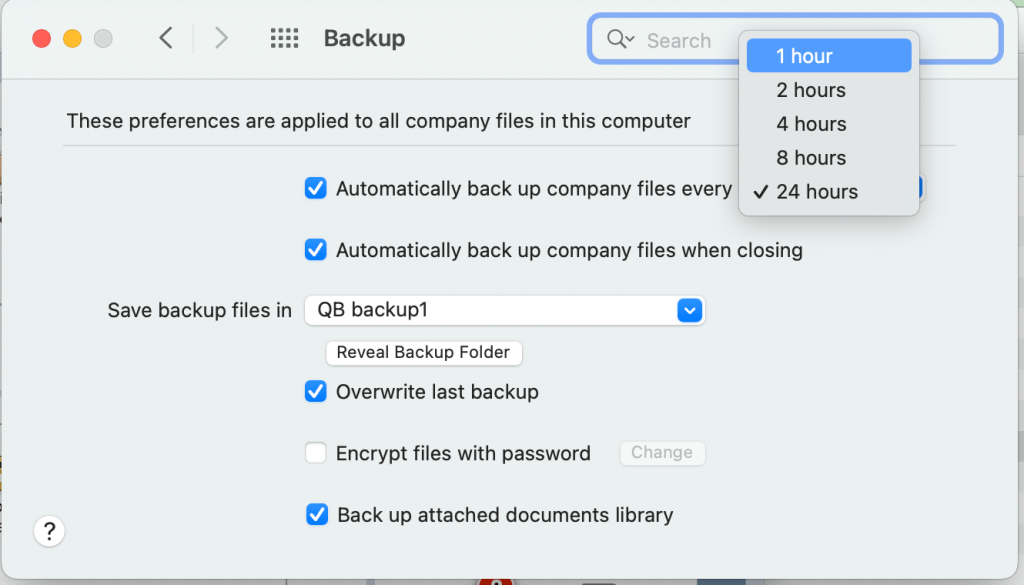Select 1 hour backup interval
The height and width of the screenshot is (585, 1024).
coord(829,55)
